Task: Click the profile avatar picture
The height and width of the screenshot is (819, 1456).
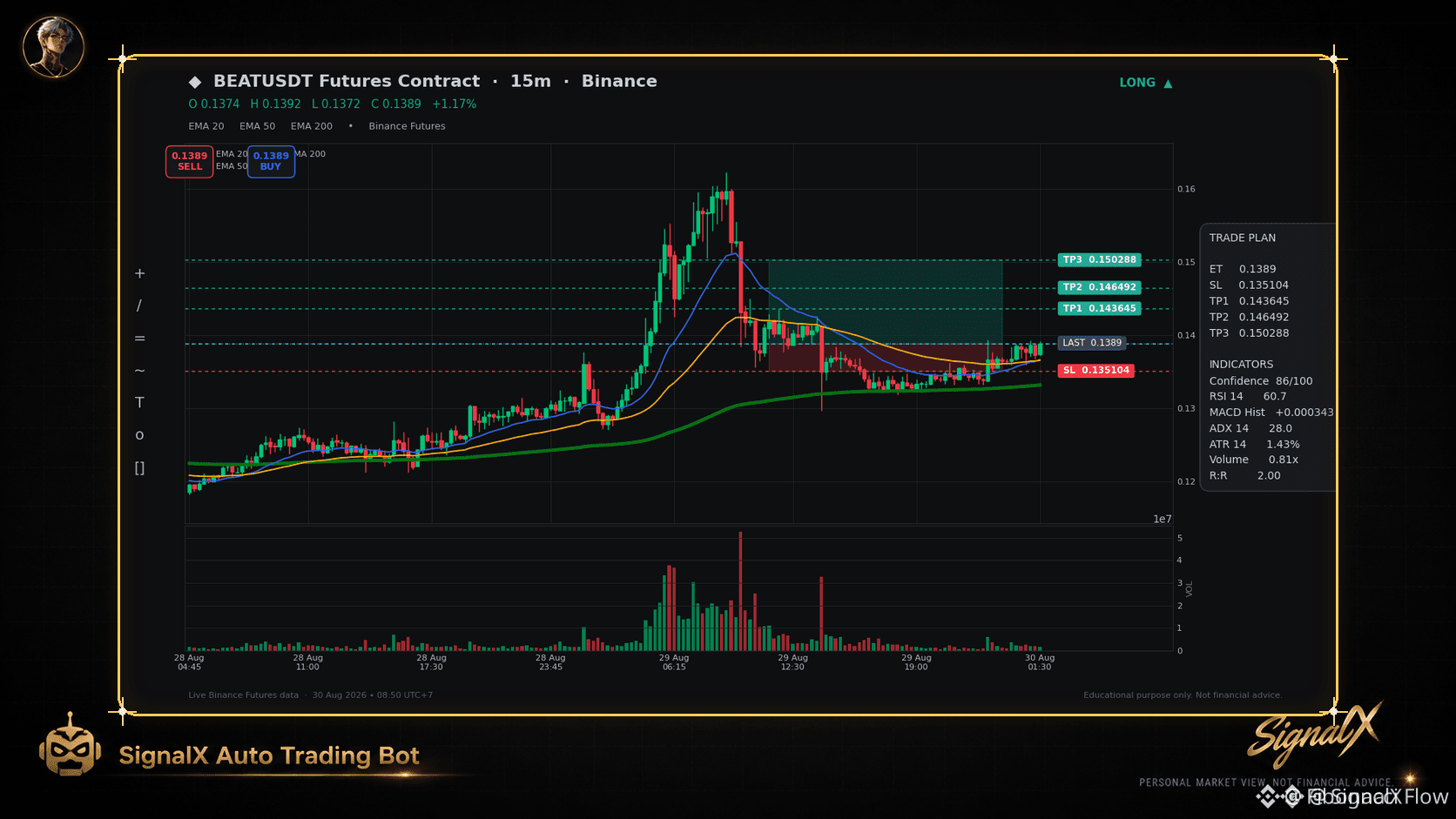Action: coord(53,46)
